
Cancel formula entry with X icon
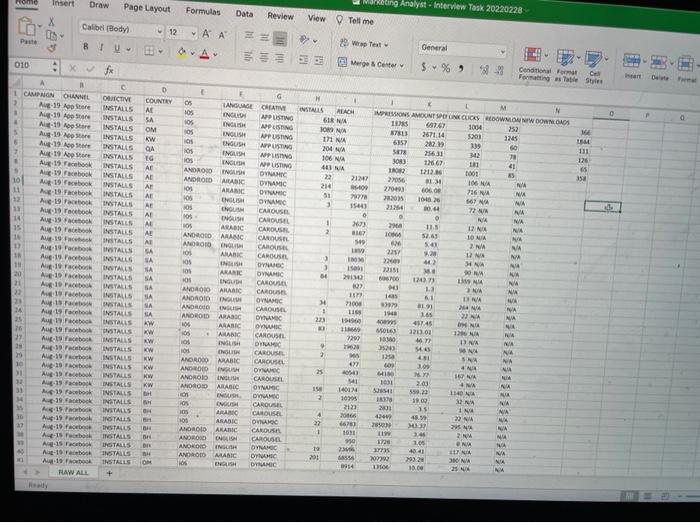[72, 68]
